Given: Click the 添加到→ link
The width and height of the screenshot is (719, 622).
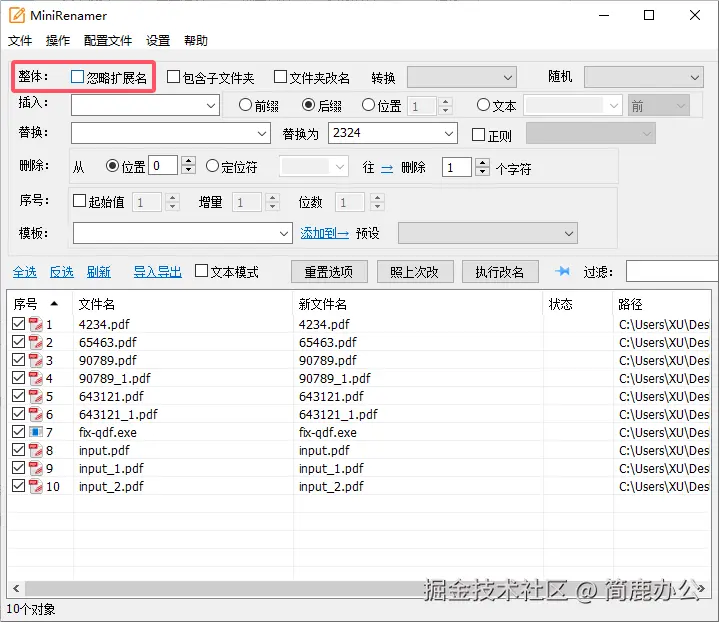Looking at the screenshot, I should [325, 233].
